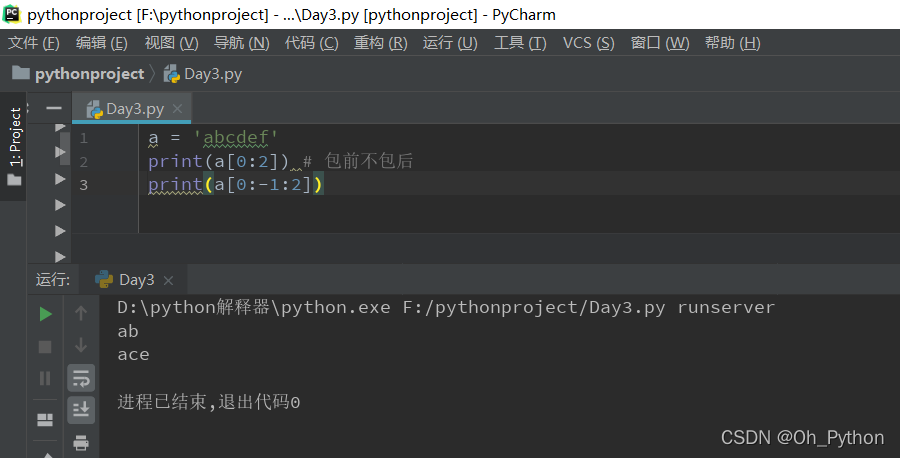
Task: Toggle scroll to end in Run console
Action: [x=81, y=409]
